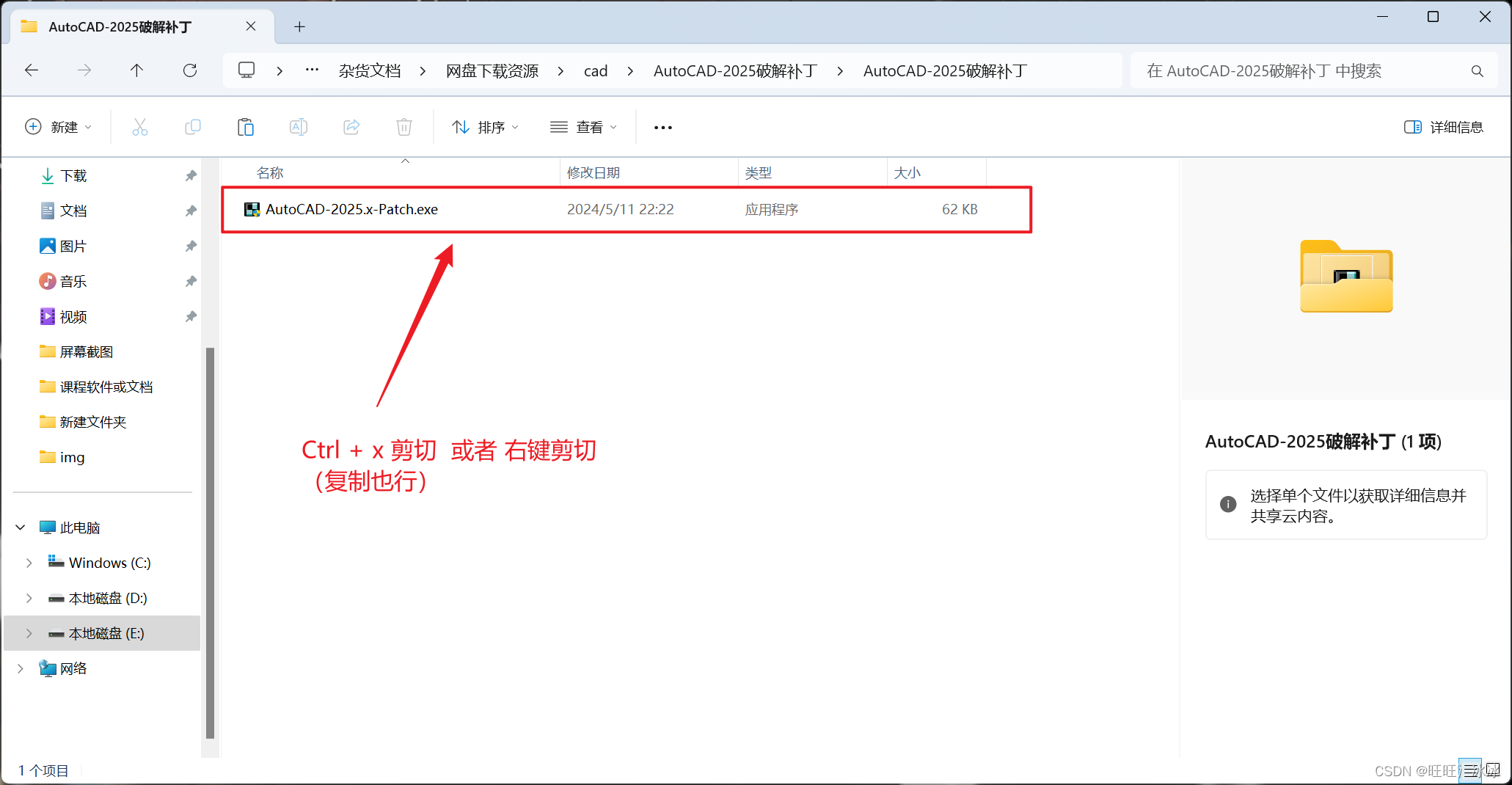Click the forward navigation arrow
1512x785 pixels.
pos(84,70)
